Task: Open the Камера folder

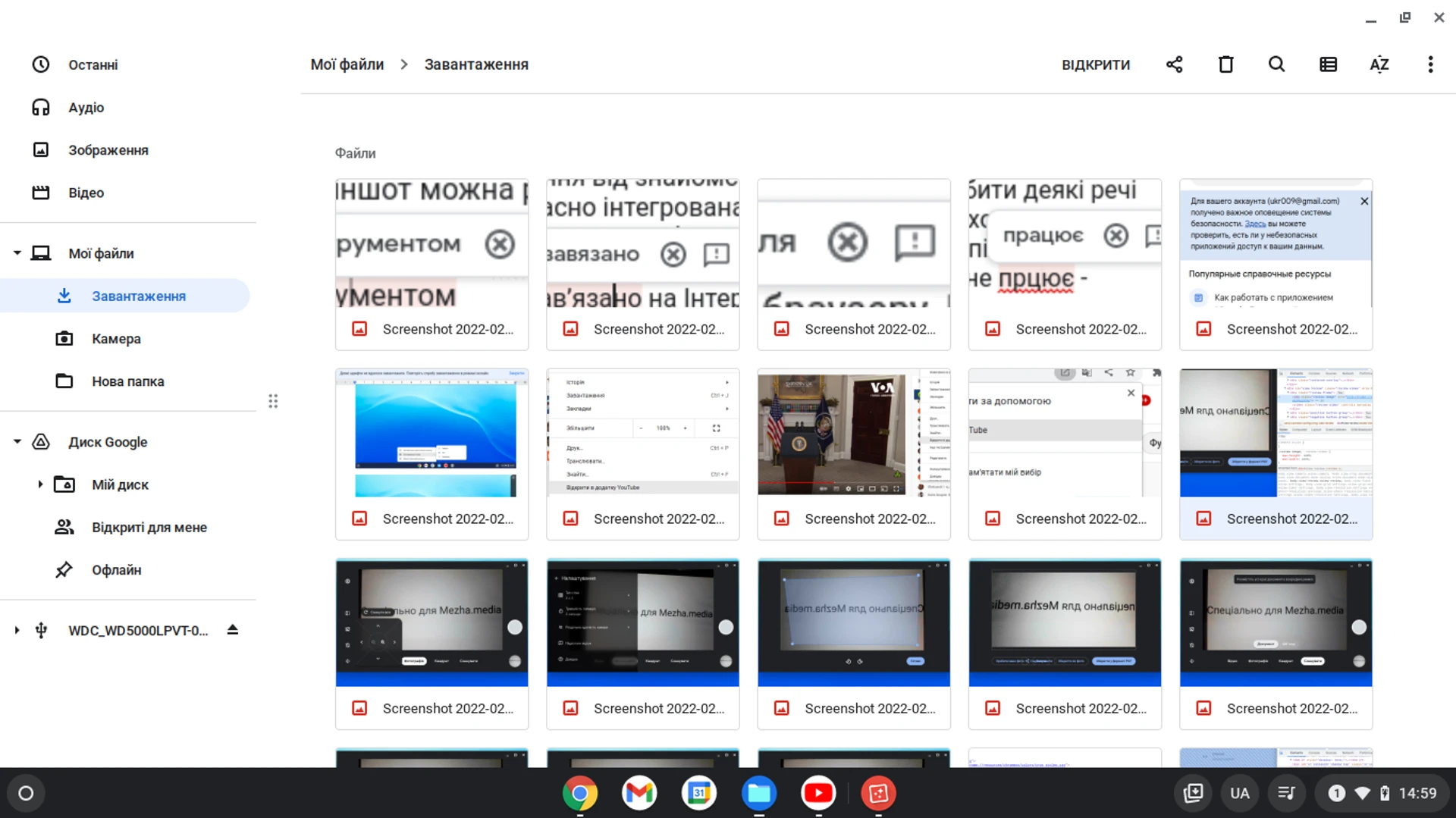Action: coord(116,339)
